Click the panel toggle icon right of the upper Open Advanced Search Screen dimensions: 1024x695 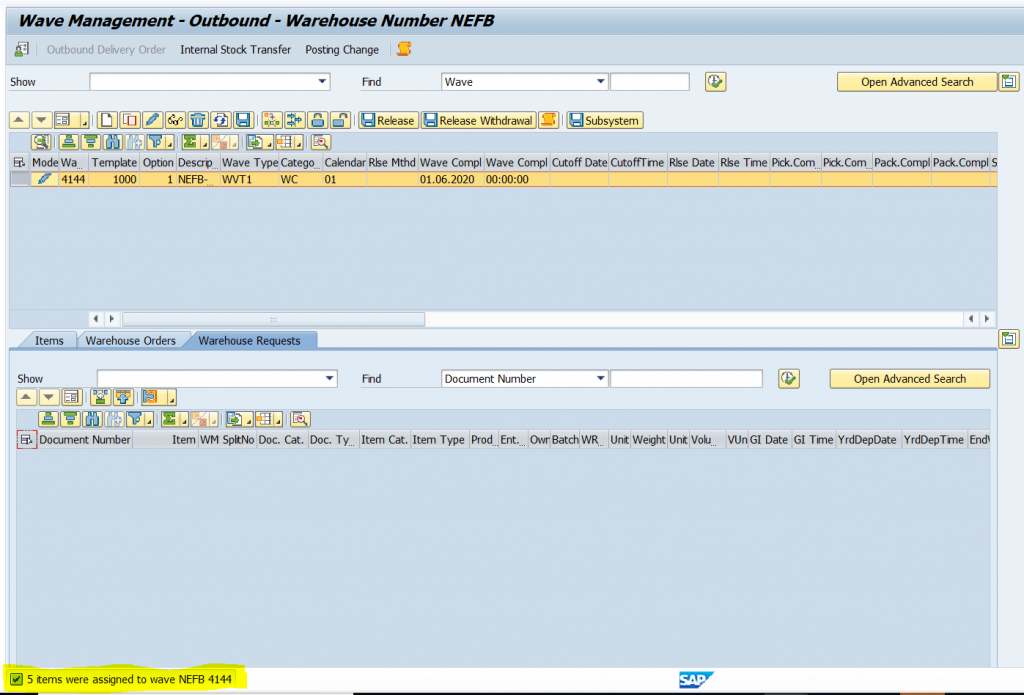(x=1009, y=82)
